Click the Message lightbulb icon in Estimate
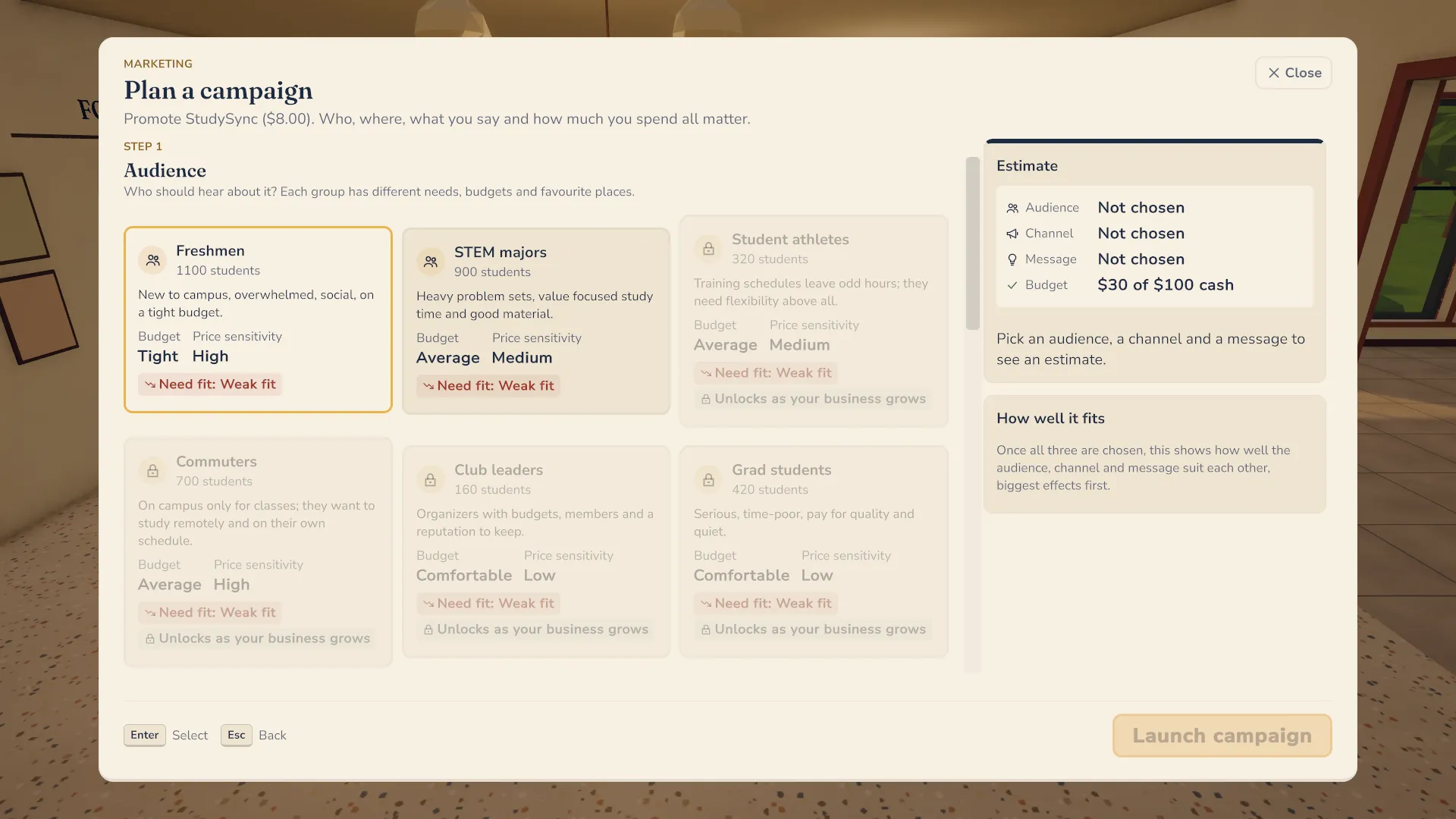The width and height of the screenshot is (1456, 819). tap(1012, 259)
